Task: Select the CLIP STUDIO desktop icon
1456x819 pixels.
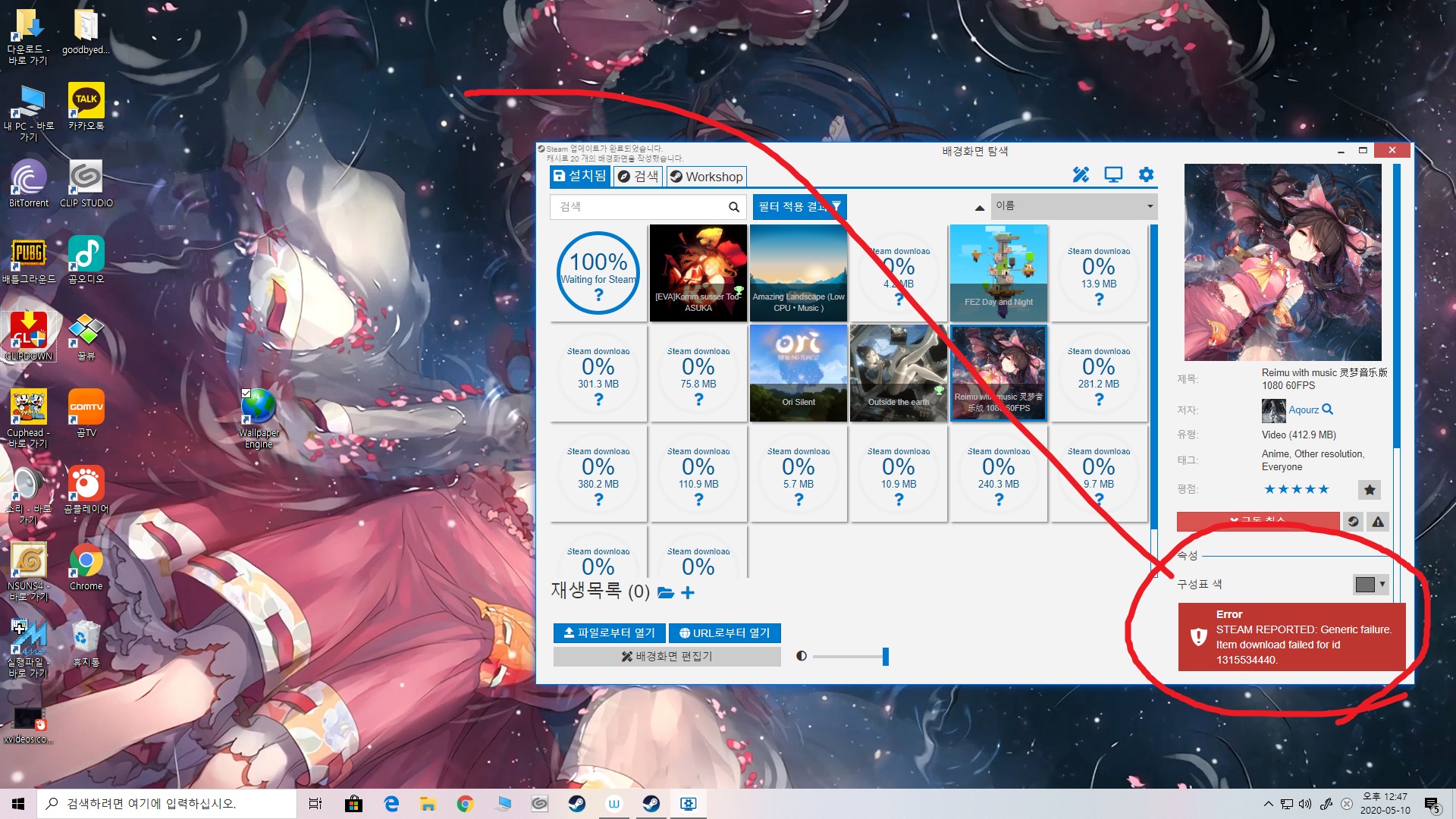Action: point(86,184)
